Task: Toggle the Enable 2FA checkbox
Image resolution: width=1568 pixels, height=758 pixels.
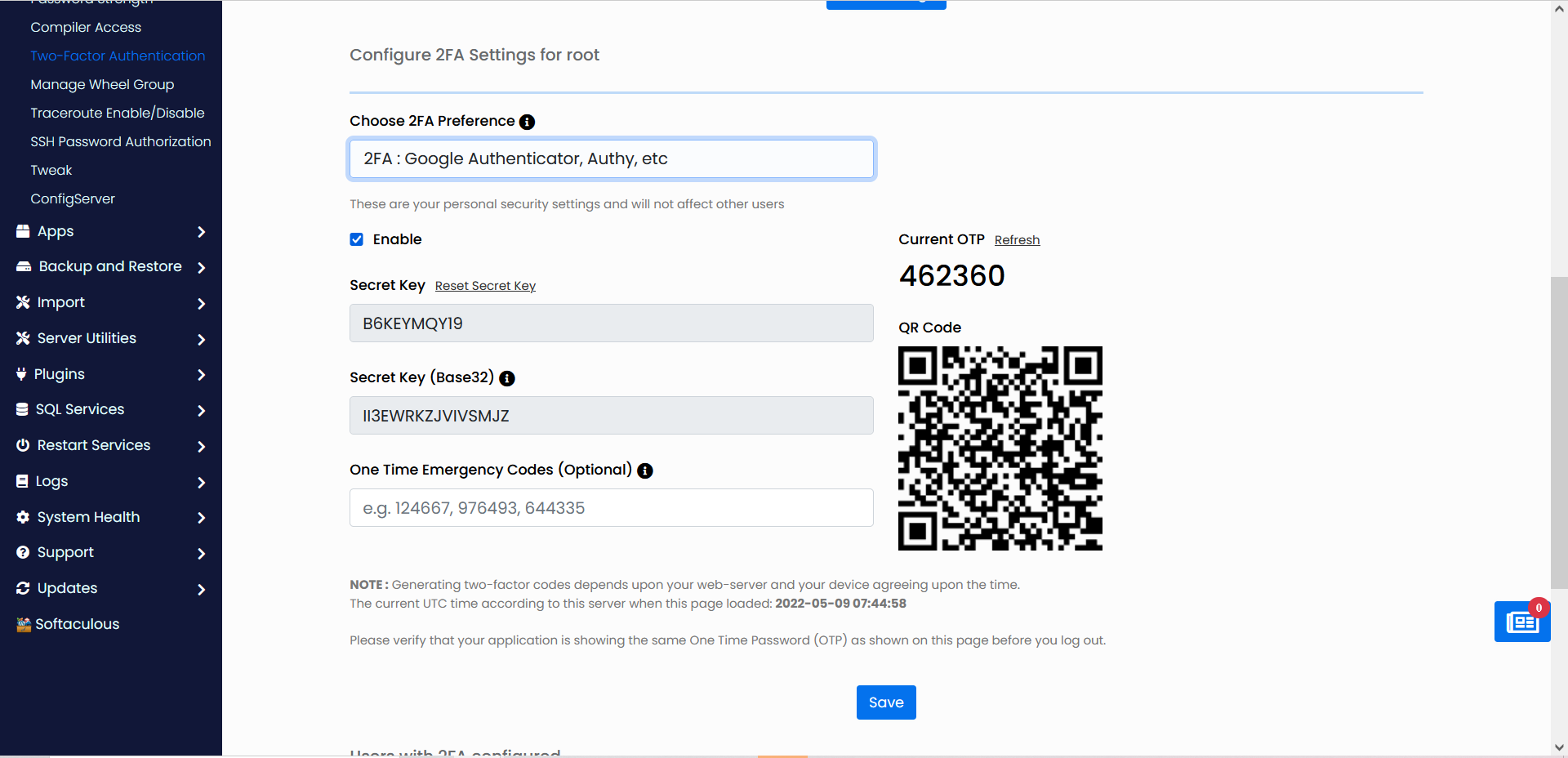Action: 357,239
